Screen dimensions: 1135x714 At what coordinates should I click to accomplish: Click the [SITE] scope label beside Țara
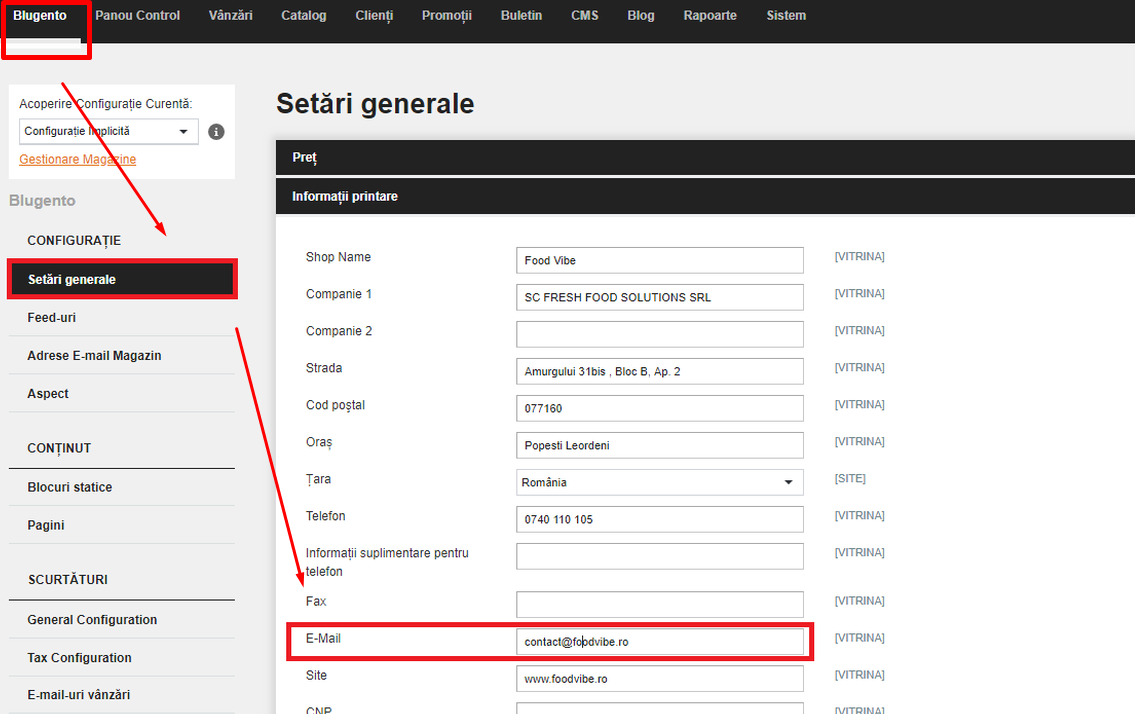(850, 479)
